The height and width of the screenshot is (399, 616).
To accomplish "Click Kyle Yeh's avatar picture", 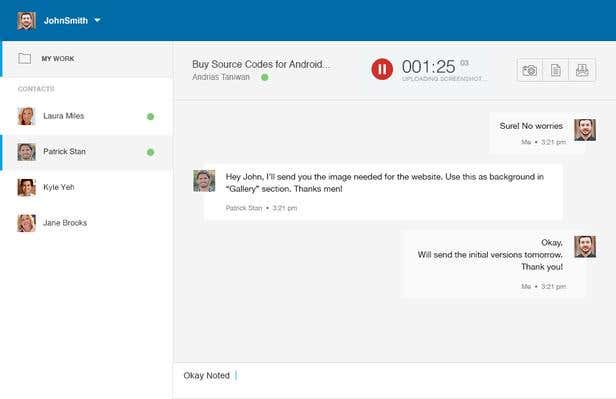I will 26,187.
